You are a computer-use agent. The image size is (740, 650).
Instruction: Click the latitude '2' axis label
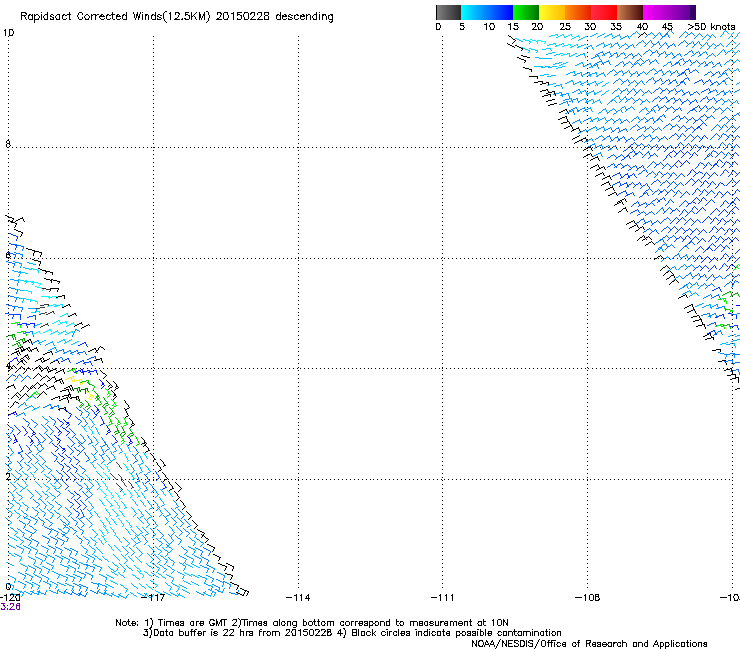click(x=8, y=476)
